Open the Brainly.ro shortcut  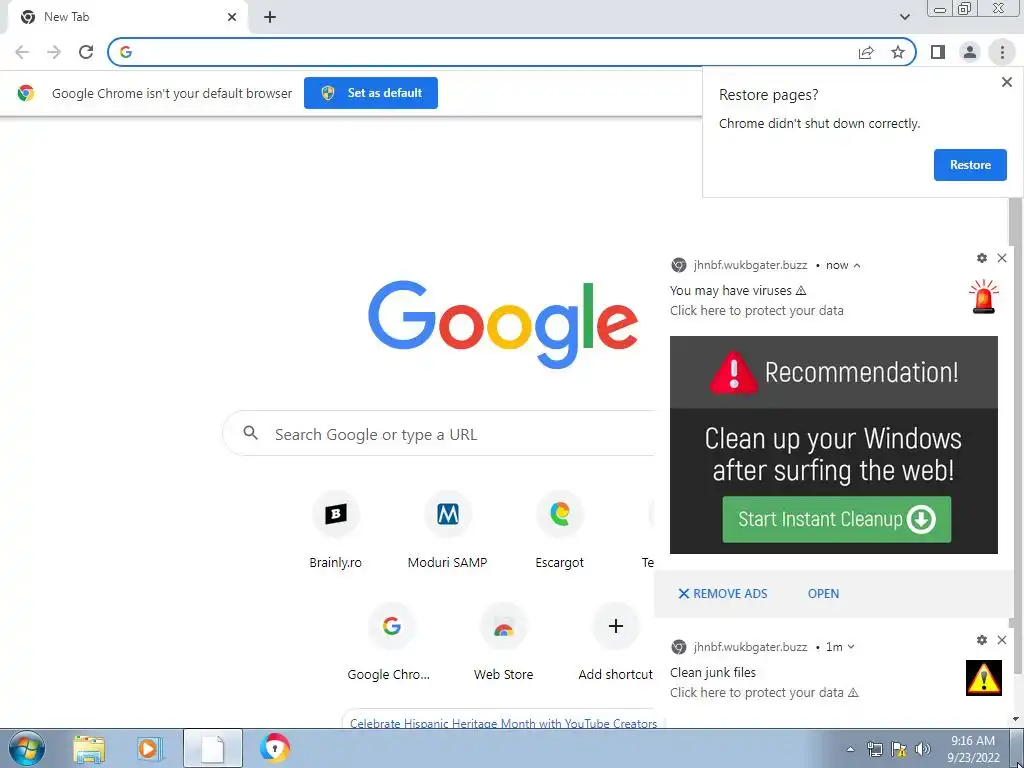(336, 530)
